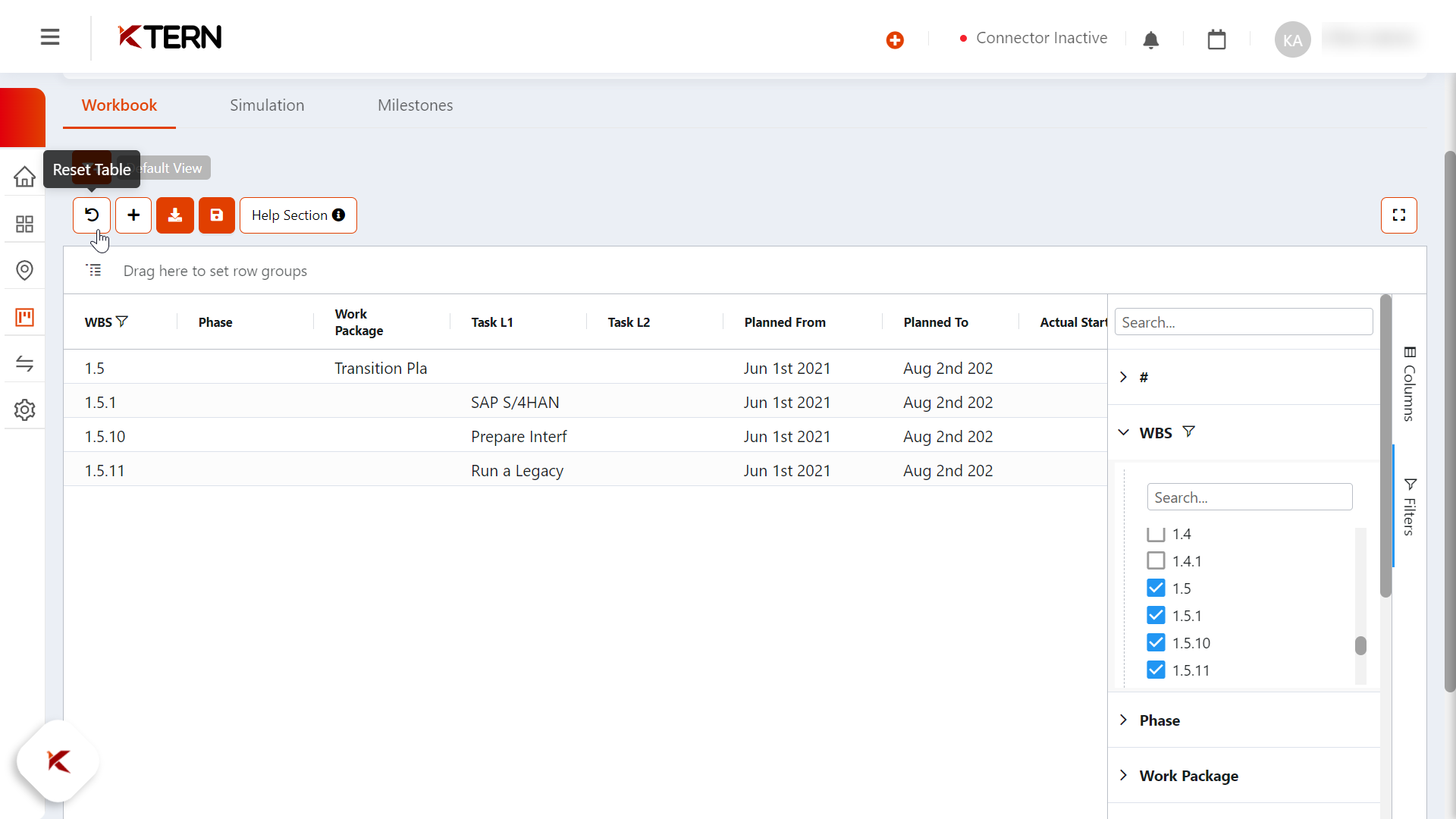Image resolution: width=1456 pixels, height=819 pixels.
Task: Open the calendar icon in header
Action: pos(1216,39)
